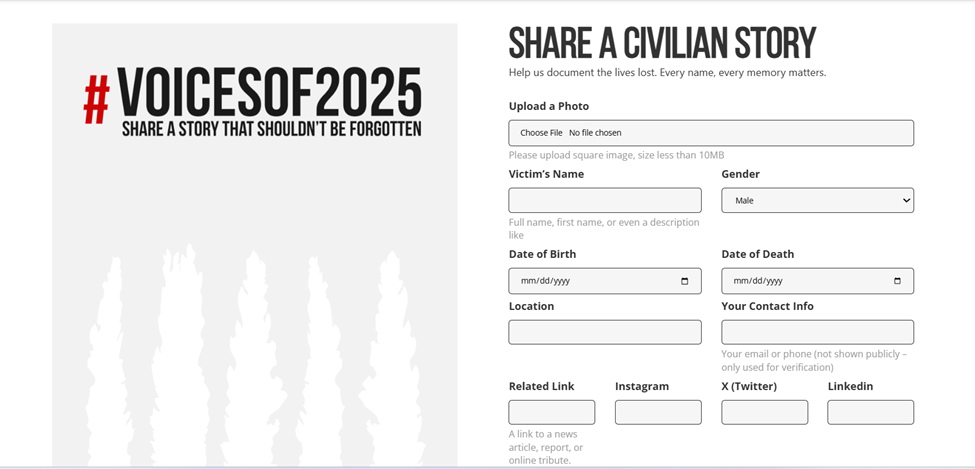Click into Your Contact Info field
Screen dimensions: 975x469
point(817,333)
